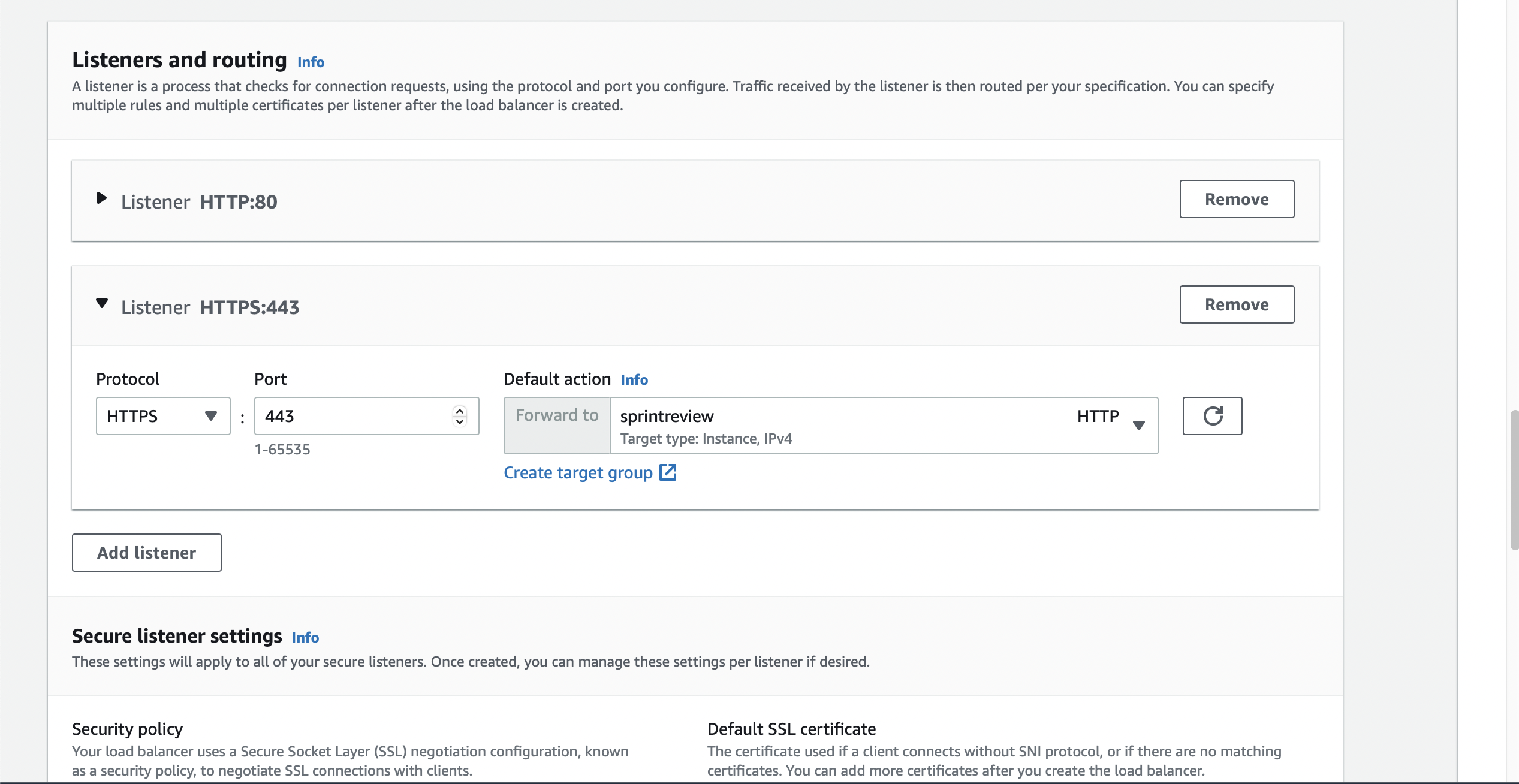
Task: Click the Listener HTTP:80 header title
Action: point(199,201)
